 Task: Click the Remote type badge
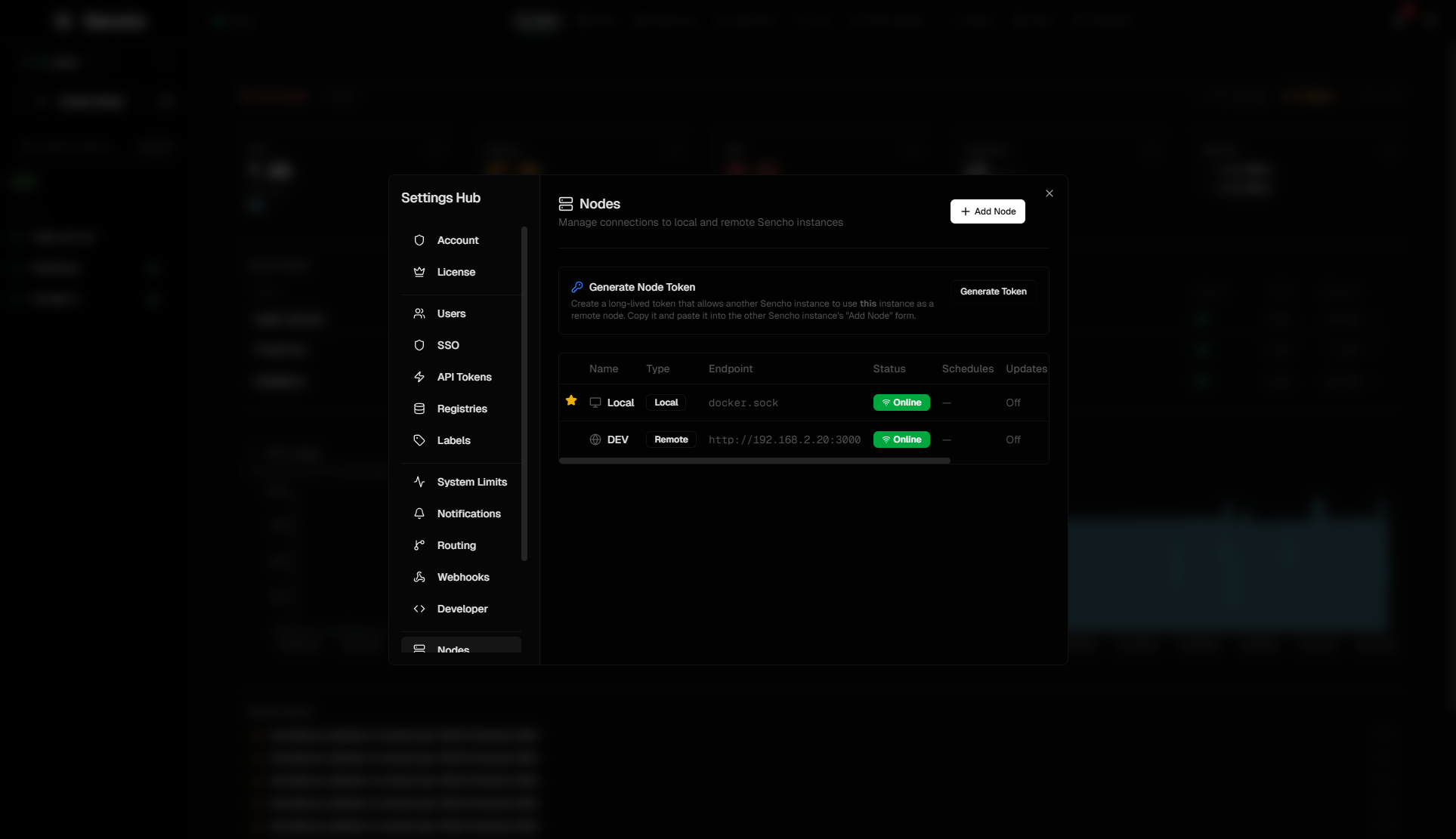click(671, 440)
